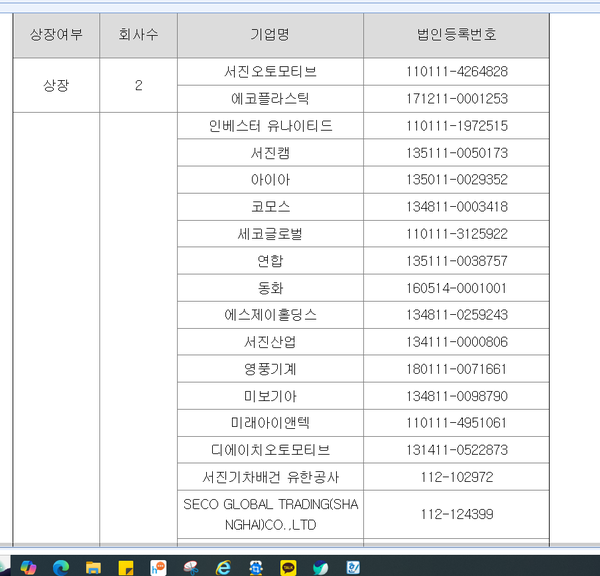Open the Hangul word processor taskbar icon

[353, 567]
